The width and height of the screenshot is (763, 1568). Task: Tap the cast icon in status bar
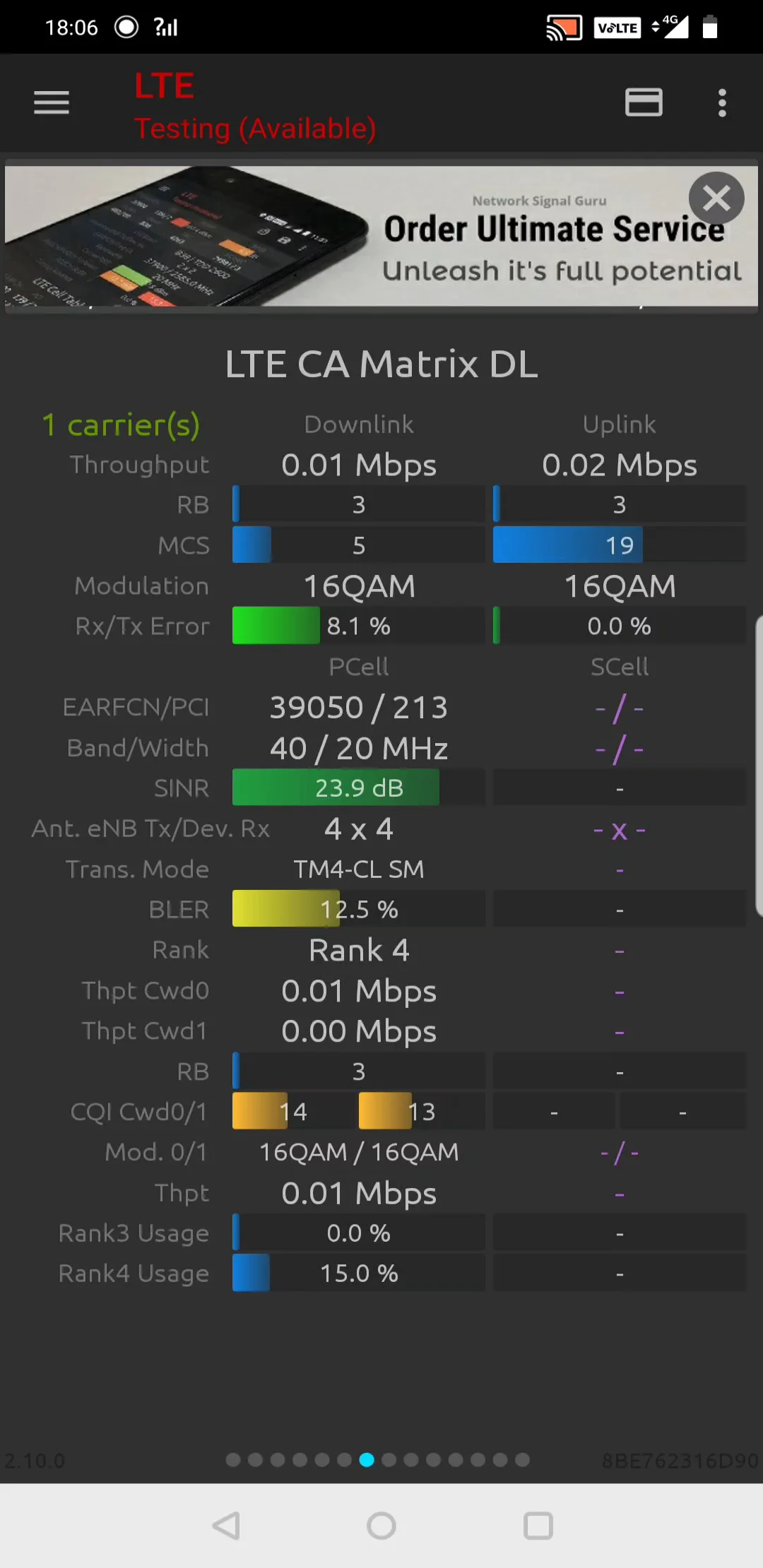pos(564,28)
